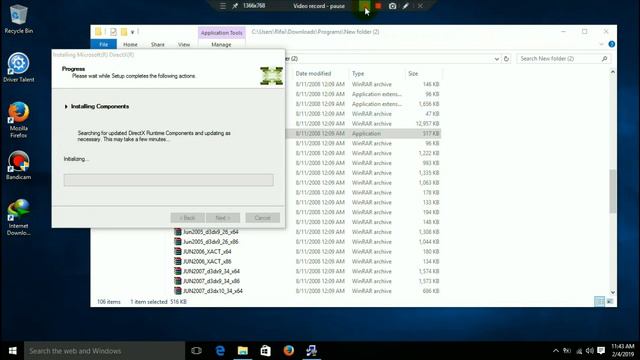This screenshot has width=640, height=360.
Task: Open Microsoft Edge from the taskbar
Action: pyautogui.click(x=220, y=351)
